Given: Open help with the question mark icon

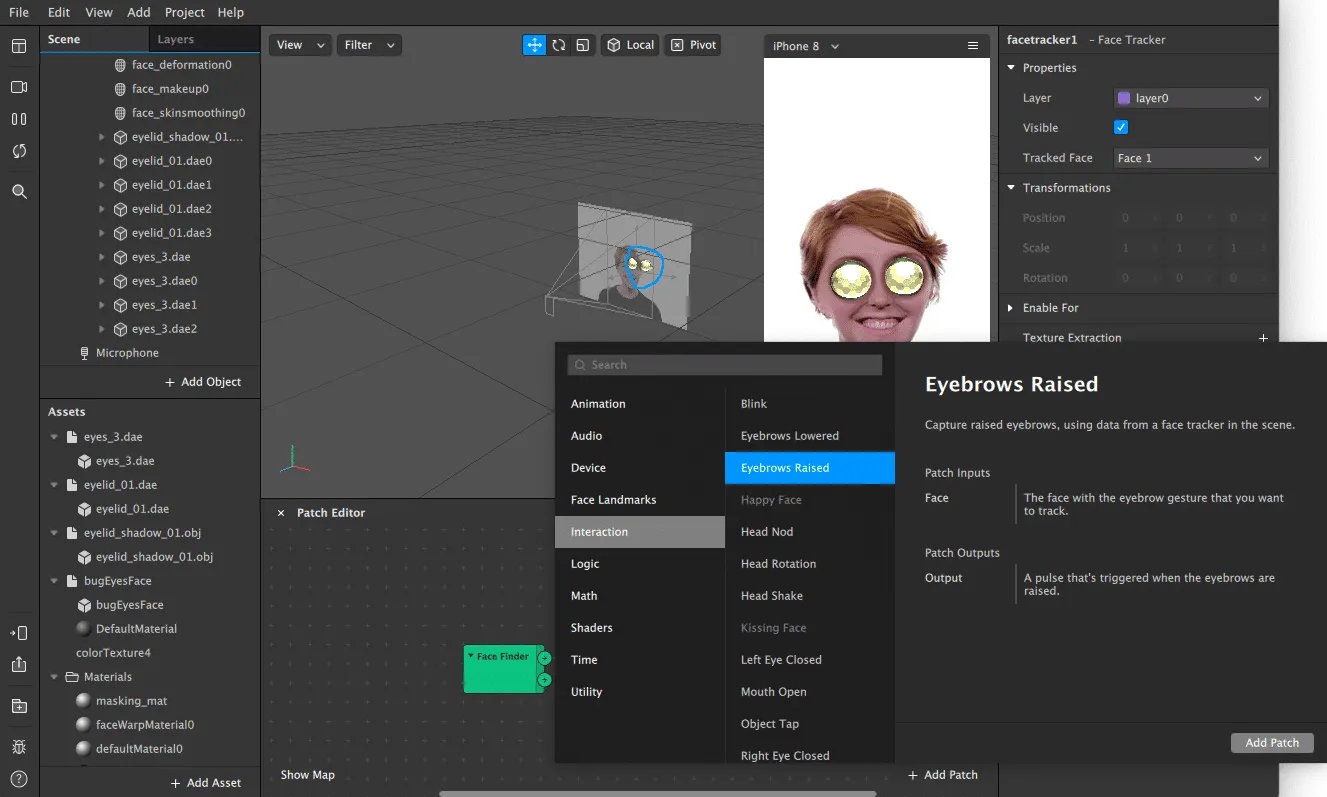Looking at the screenshot, I should click(x=19, y=779).
